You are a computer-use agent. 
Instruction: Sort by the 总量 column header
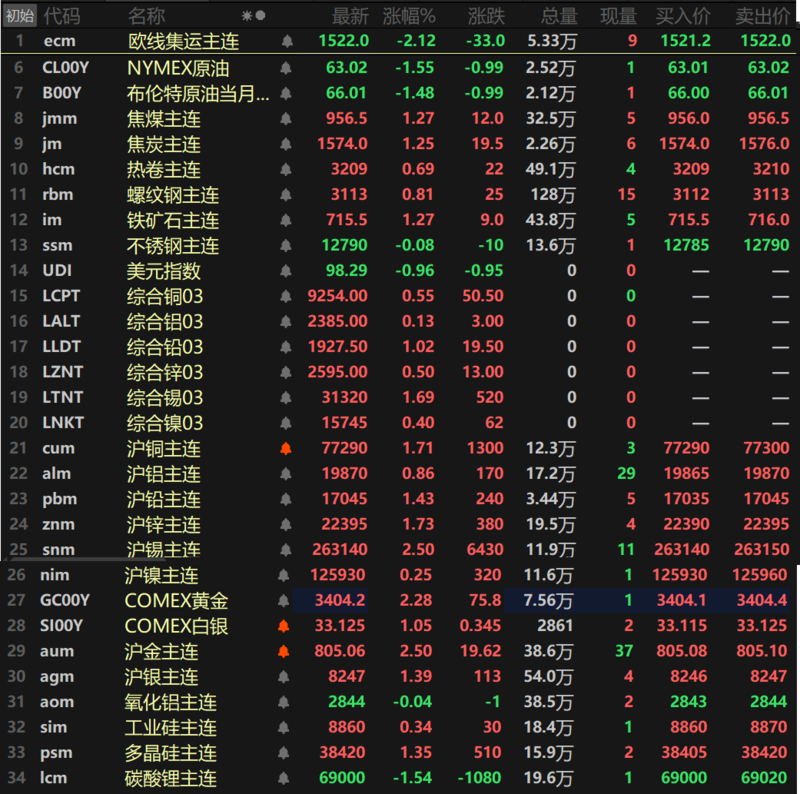pos(559,16)
